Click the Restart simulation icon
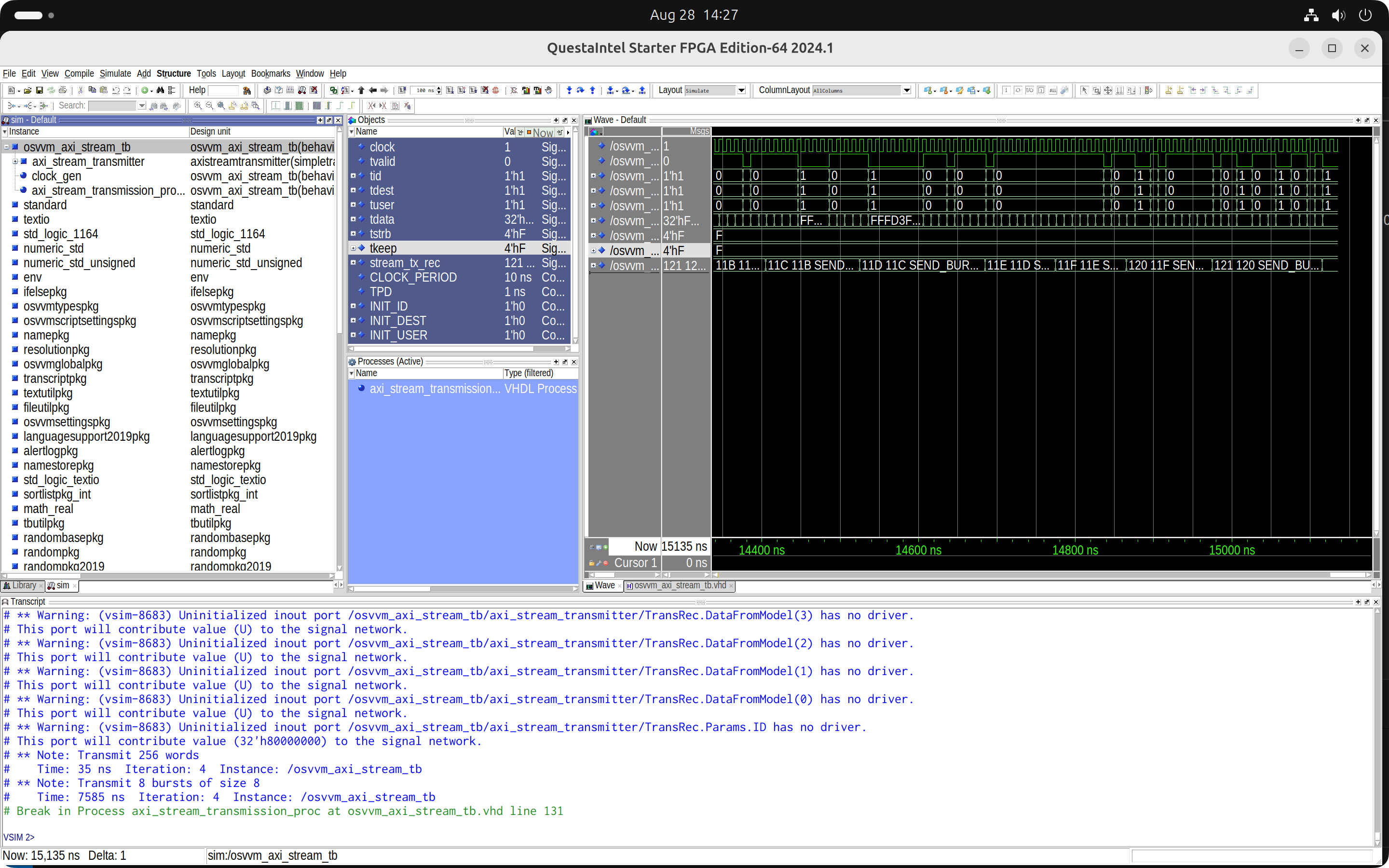 402,90
